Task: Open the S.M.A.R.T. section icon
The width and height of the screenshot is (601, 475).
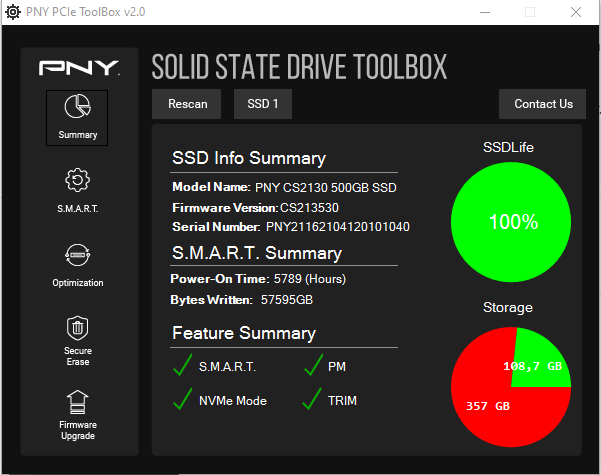Action: 77,180
